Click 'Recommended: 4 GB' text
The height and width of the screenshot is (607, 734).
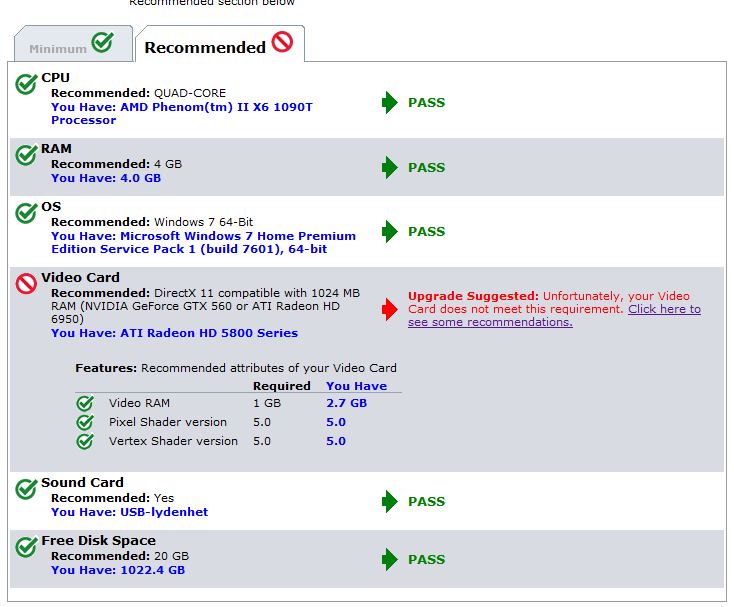pyautogui.click(x=117, y=164)
